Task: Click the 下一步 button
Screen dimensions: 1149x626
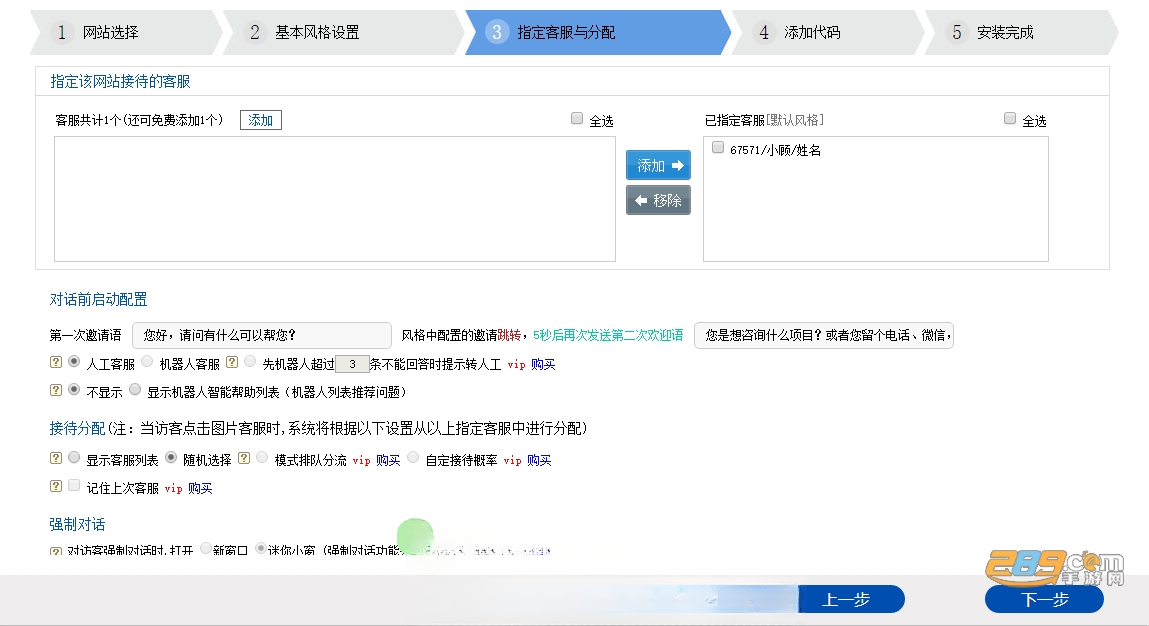Action: [1044, 600]
